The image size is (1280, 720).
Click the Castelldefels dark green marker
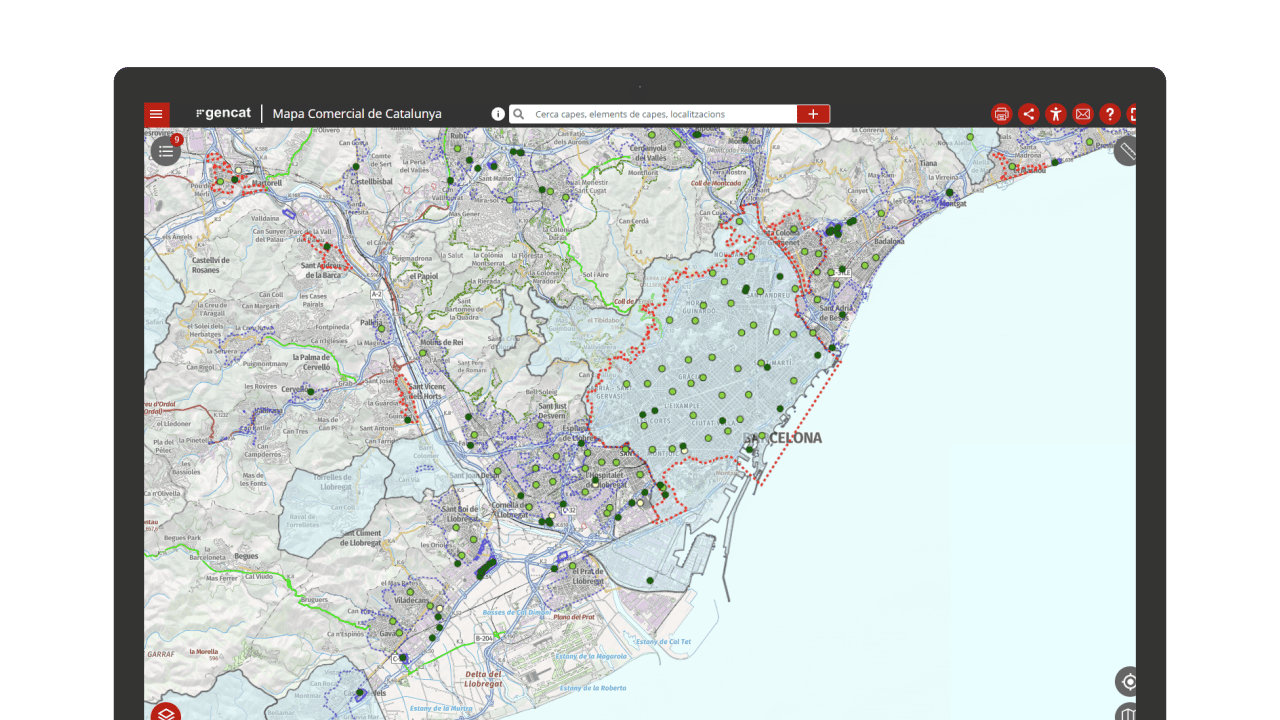360,691
